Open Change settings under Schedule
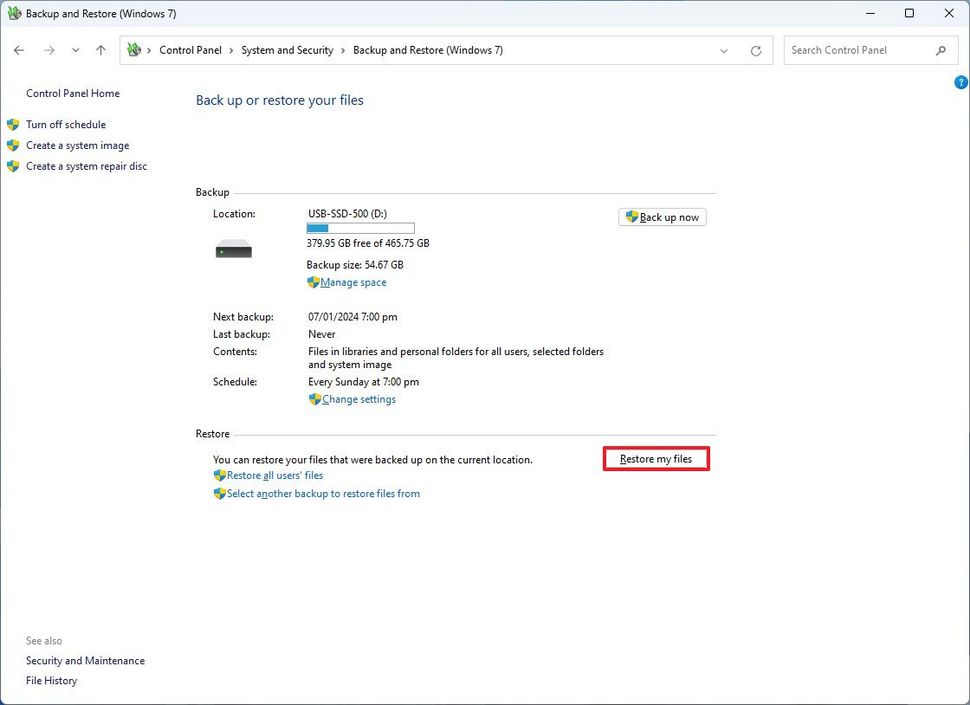The height and width of the screenshot is (705, 970). click(x=358, y=399)
